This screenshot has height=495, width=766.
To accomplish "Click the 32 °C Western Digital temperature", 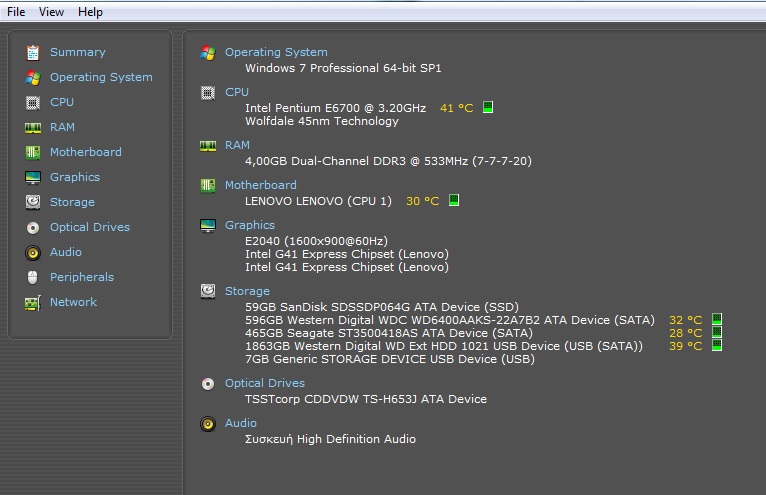I will pyautogui.click(x=685, y=320).
